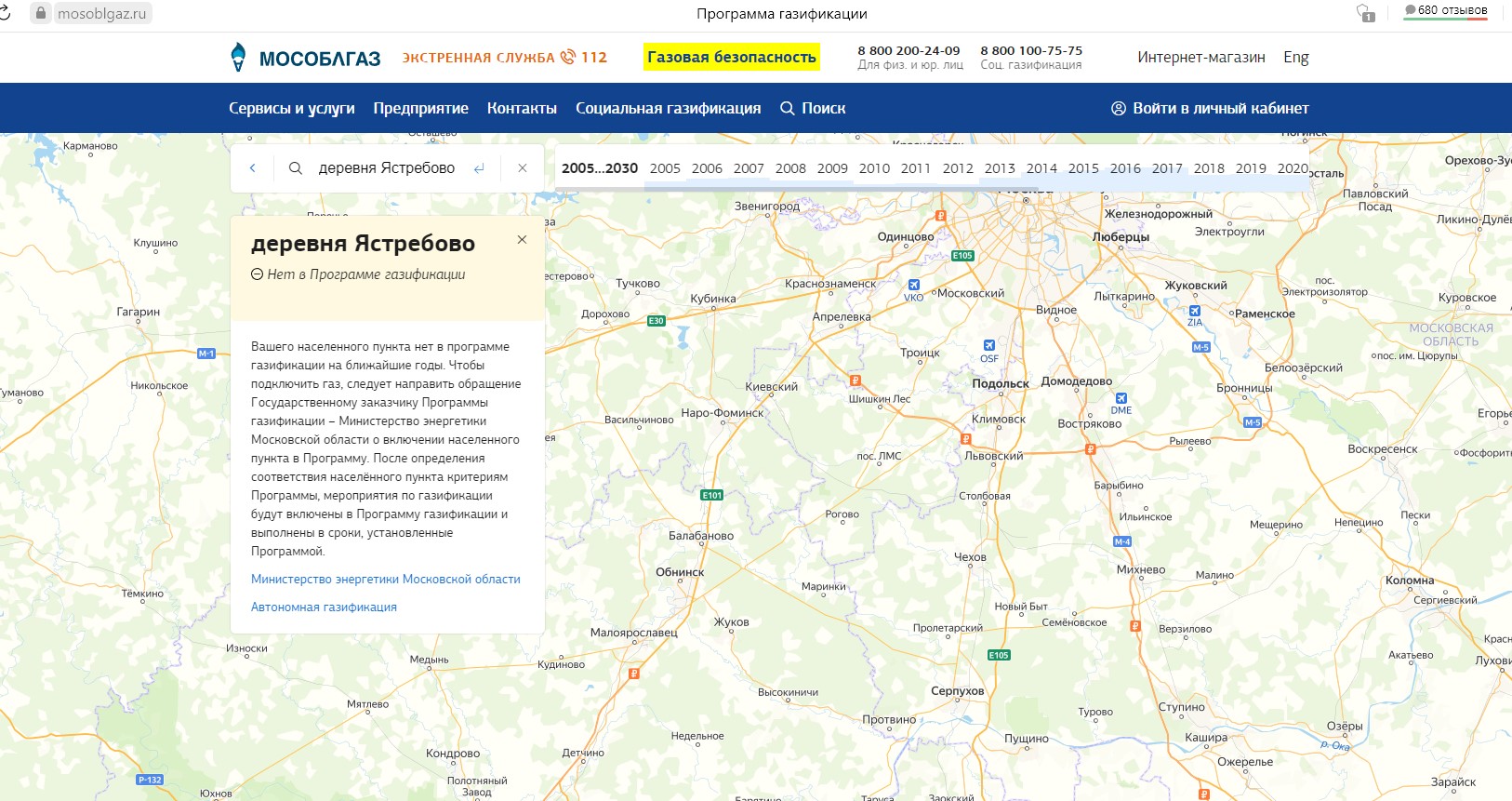Select year 2015 on the timeline
The height and width of the screenshot is (801, 1512).
coord(1083,168)
